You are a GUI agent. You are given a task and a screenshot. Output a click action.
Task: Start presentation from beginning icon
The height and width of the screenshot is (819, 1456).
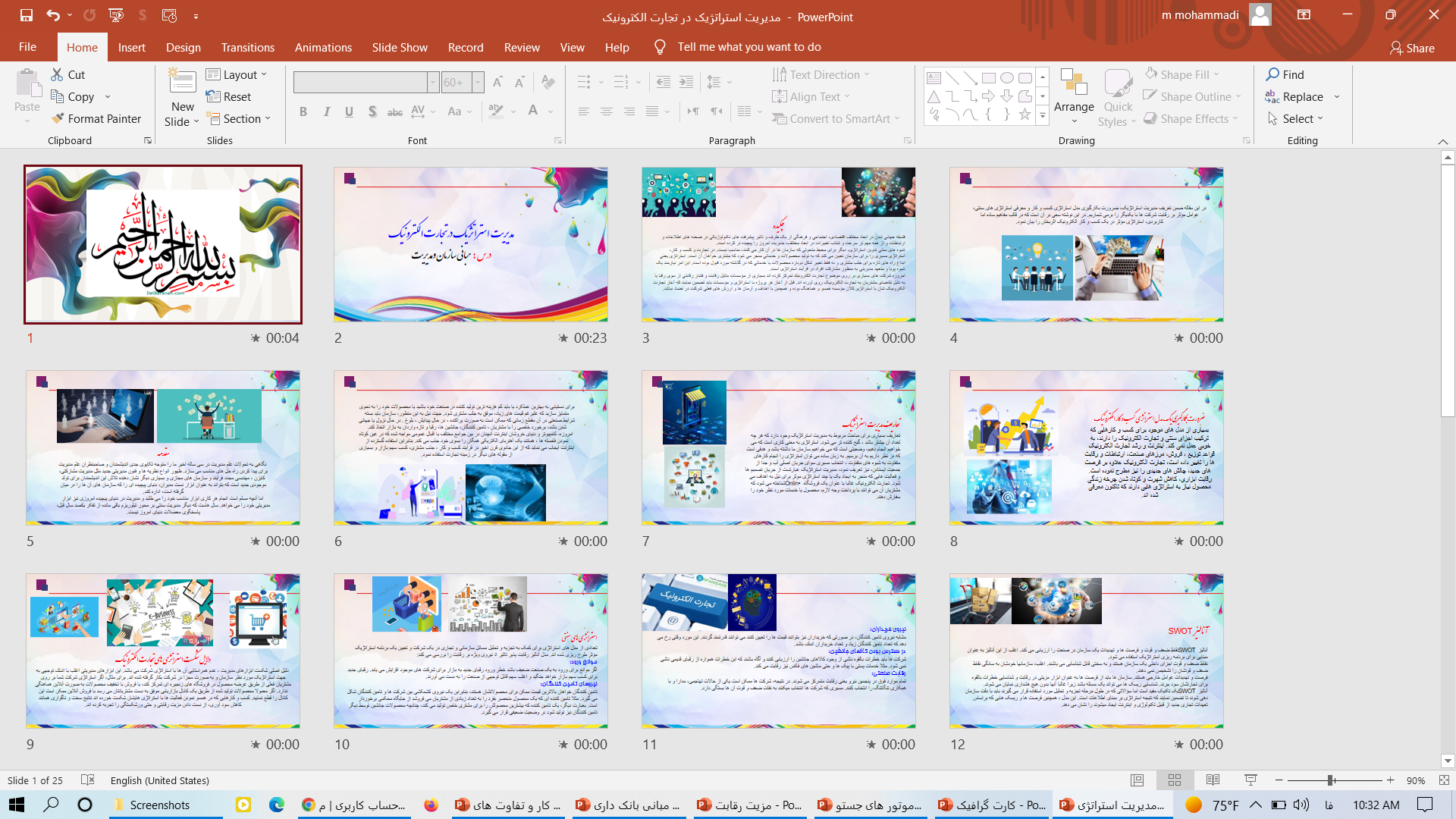[116, 15]
